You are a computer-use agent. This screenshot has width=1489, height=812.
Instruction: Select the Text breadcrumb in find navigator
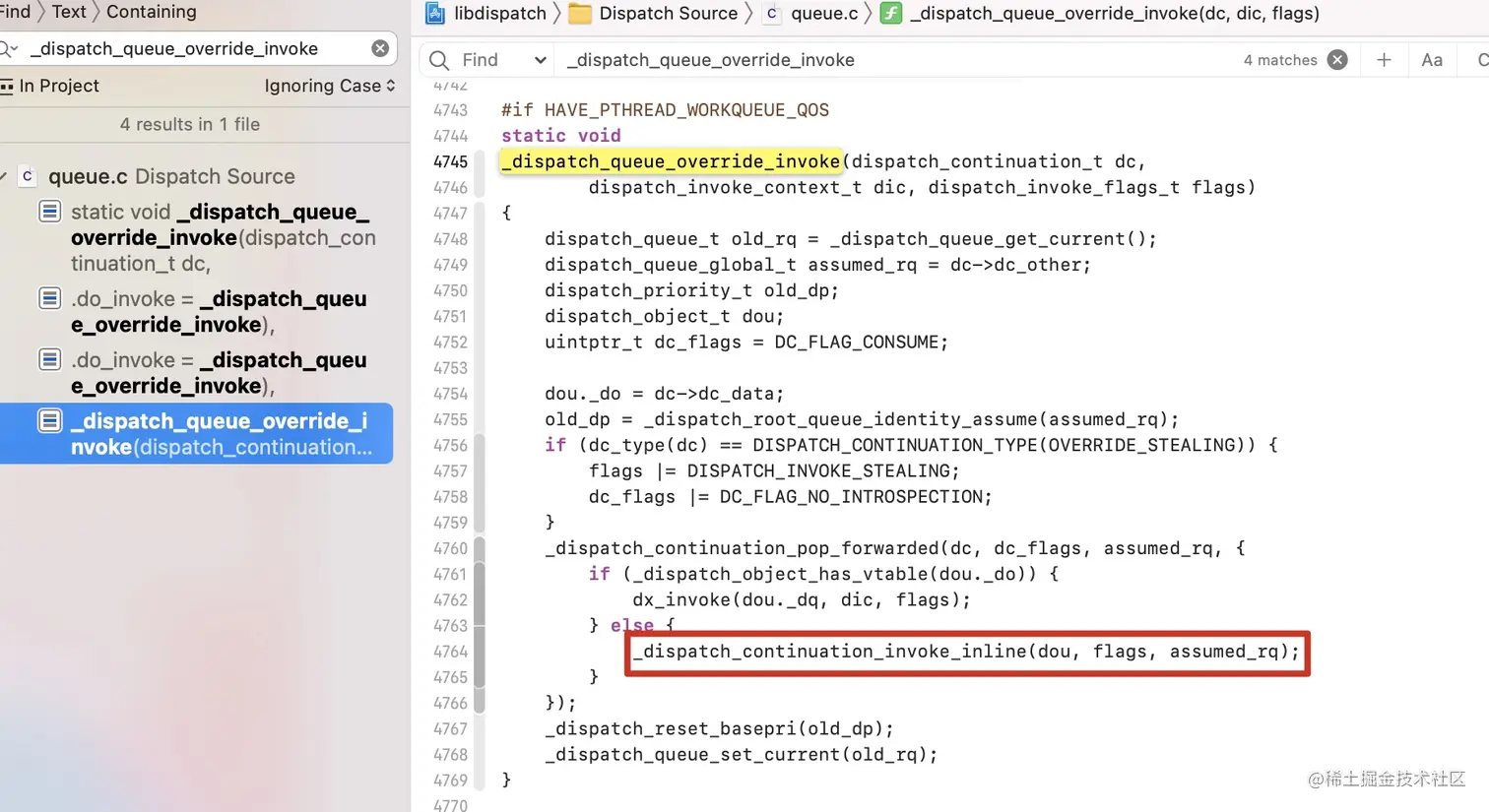(x=68, y=12)
